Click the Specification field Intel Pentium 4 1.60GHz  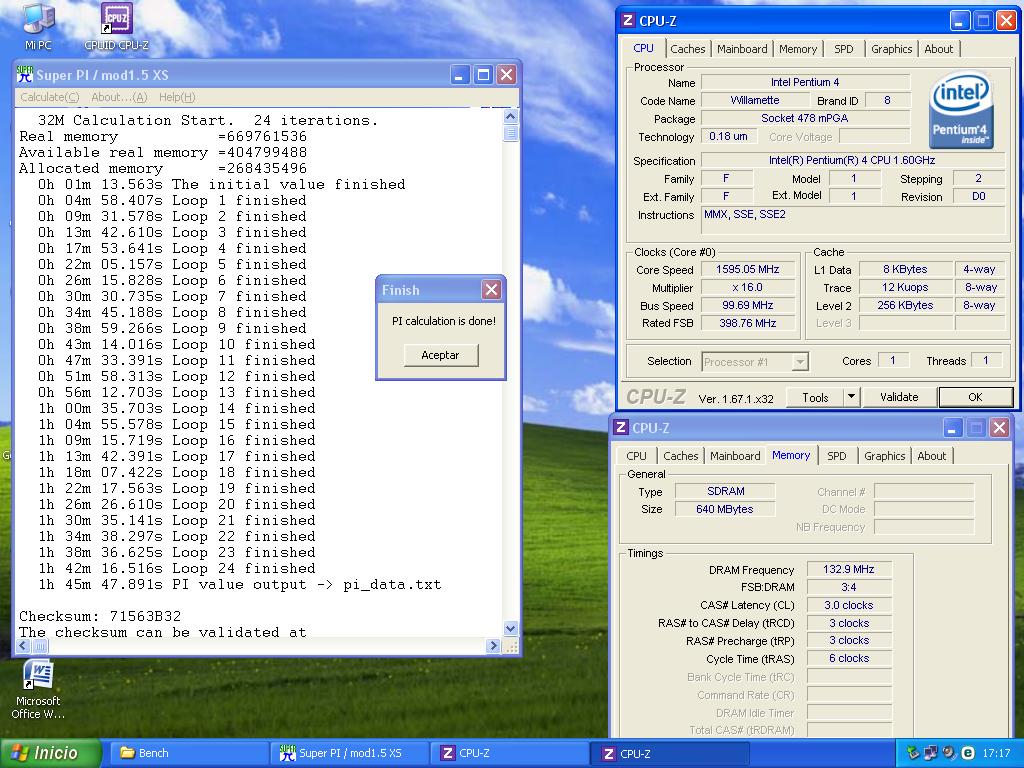click(x=852, y=161)
